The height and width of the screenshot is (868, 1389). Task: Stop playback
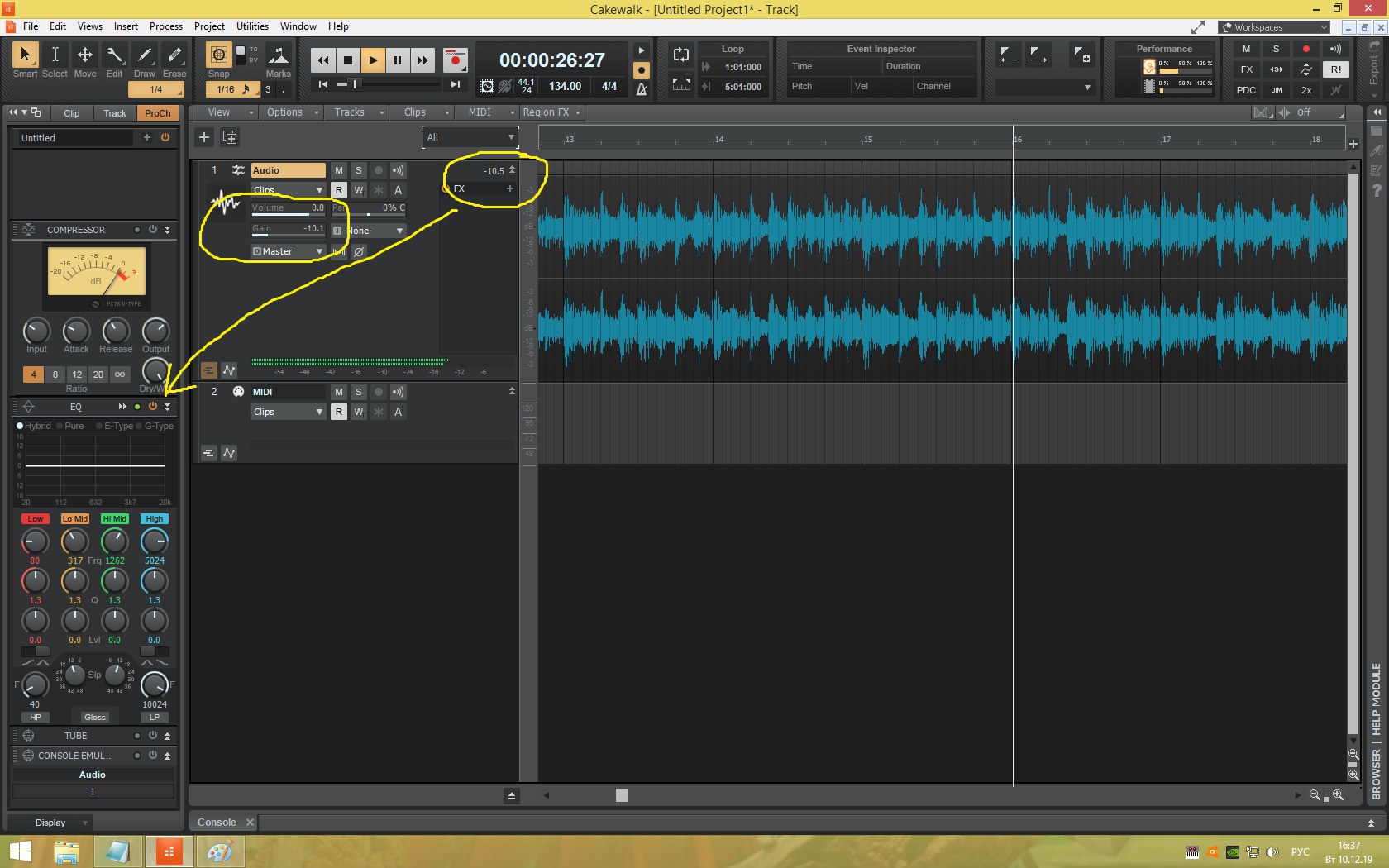click(x=348, y=60)
